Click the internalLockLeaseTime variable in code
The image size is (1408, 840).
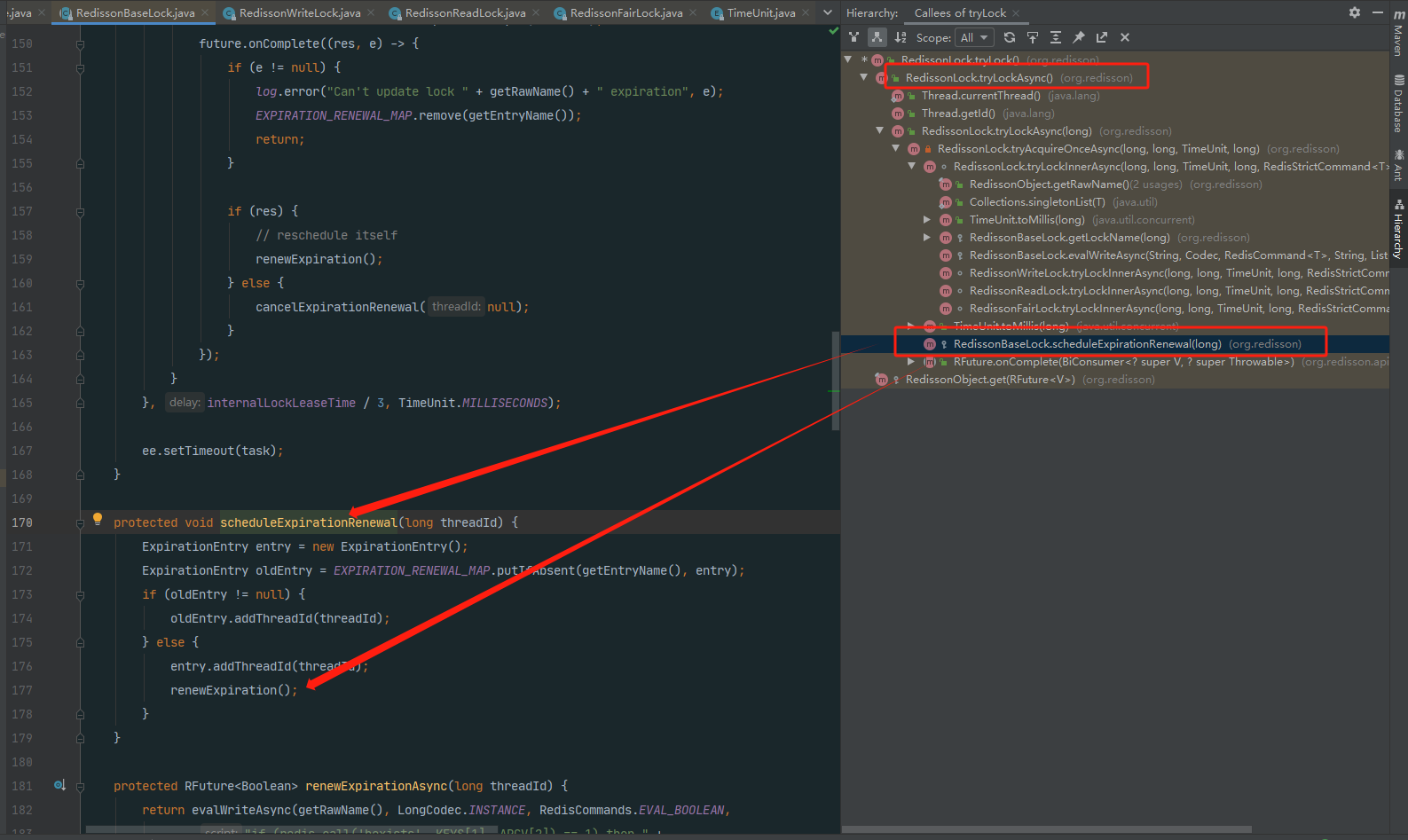[281, 403]
